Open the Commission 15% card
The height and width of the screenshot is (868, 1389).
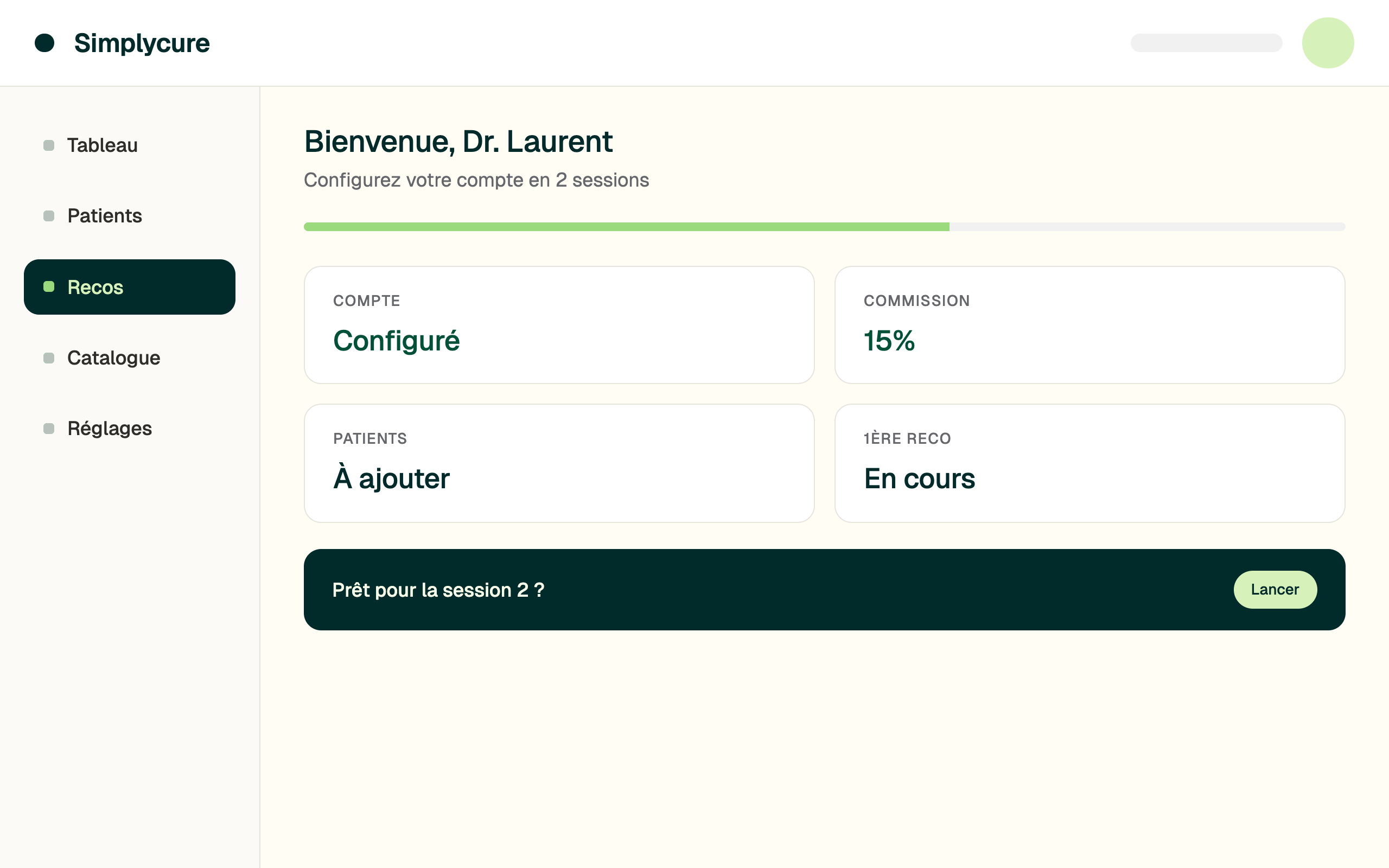(1089, 325)
